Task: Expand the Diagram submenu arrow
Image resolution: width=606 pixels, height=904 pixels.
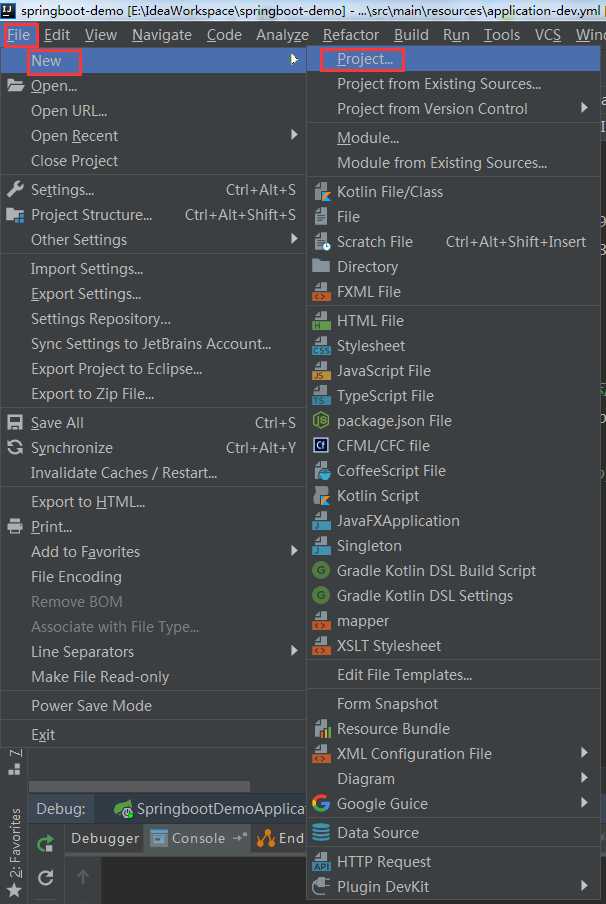Action: click(584, 778)
